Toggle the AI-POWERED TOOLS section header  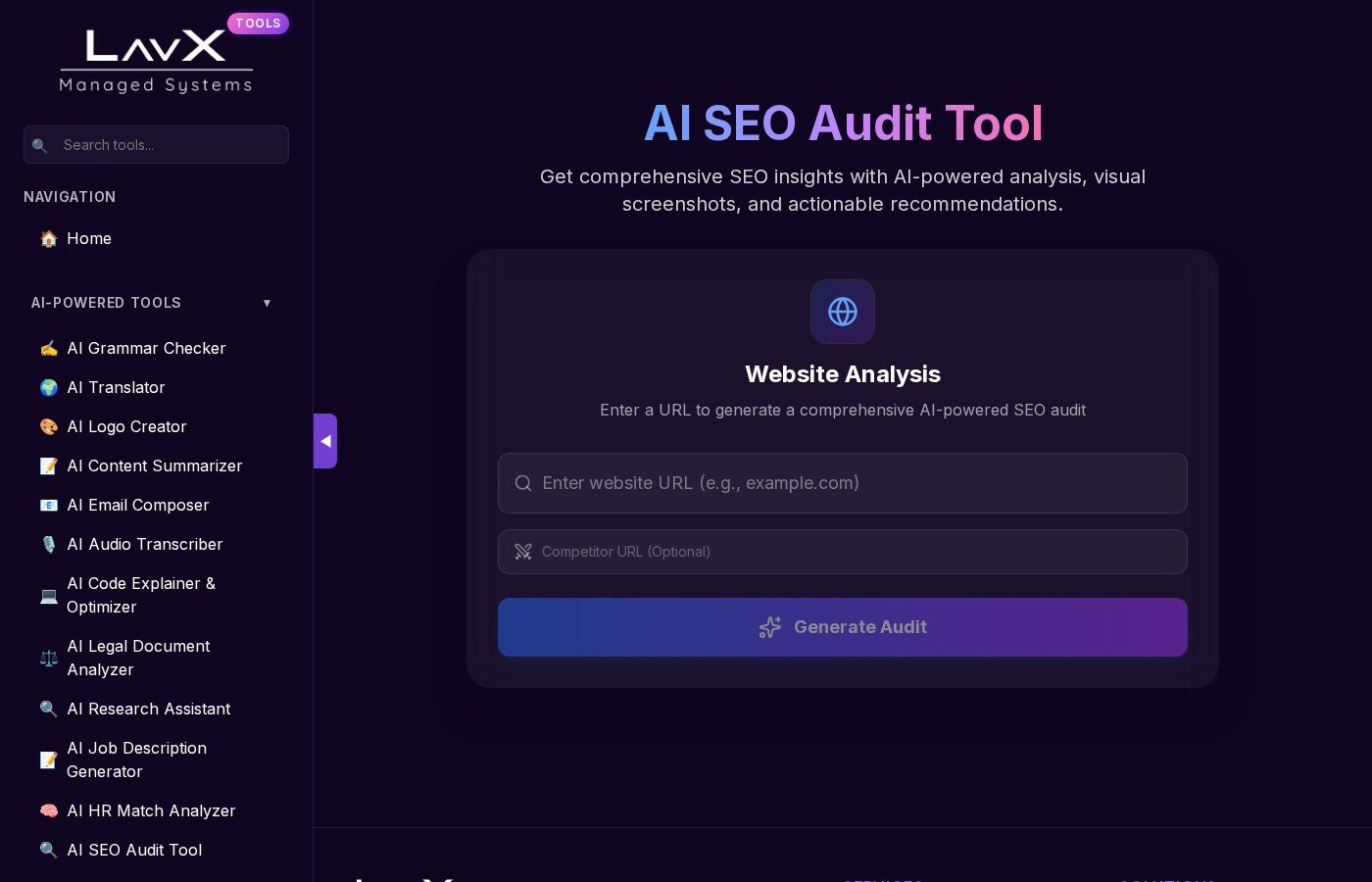(x=106, y=303)
